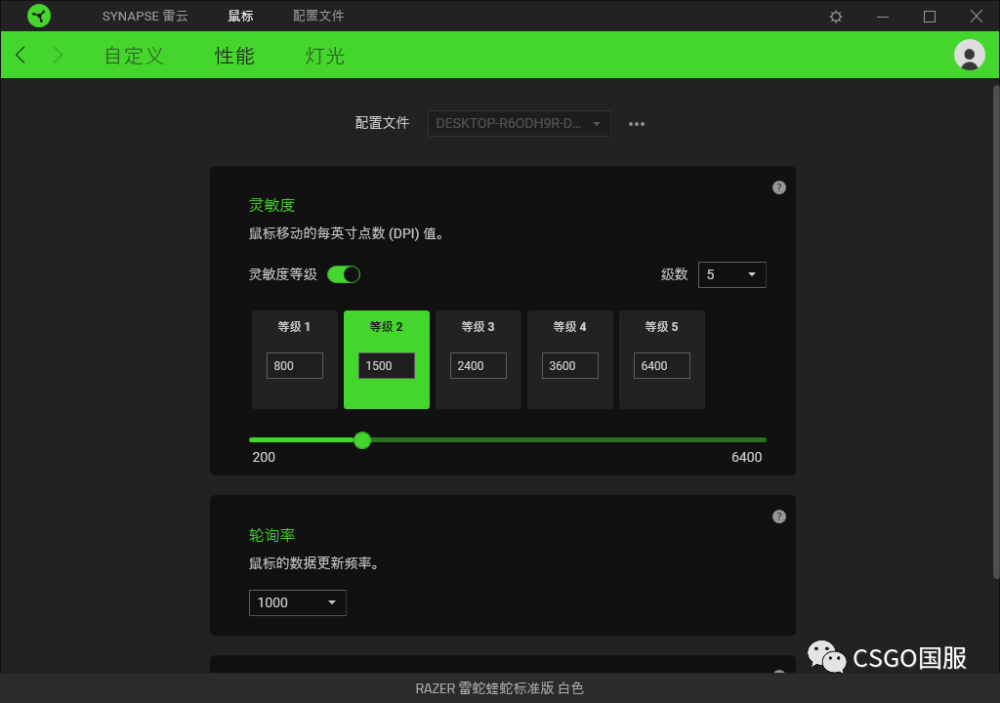Image resolution: width=1000 pixels, height=703 pixels.
Task: Open the SYNAPSE 雷云 top tab
Action: [x=145, y=16]
